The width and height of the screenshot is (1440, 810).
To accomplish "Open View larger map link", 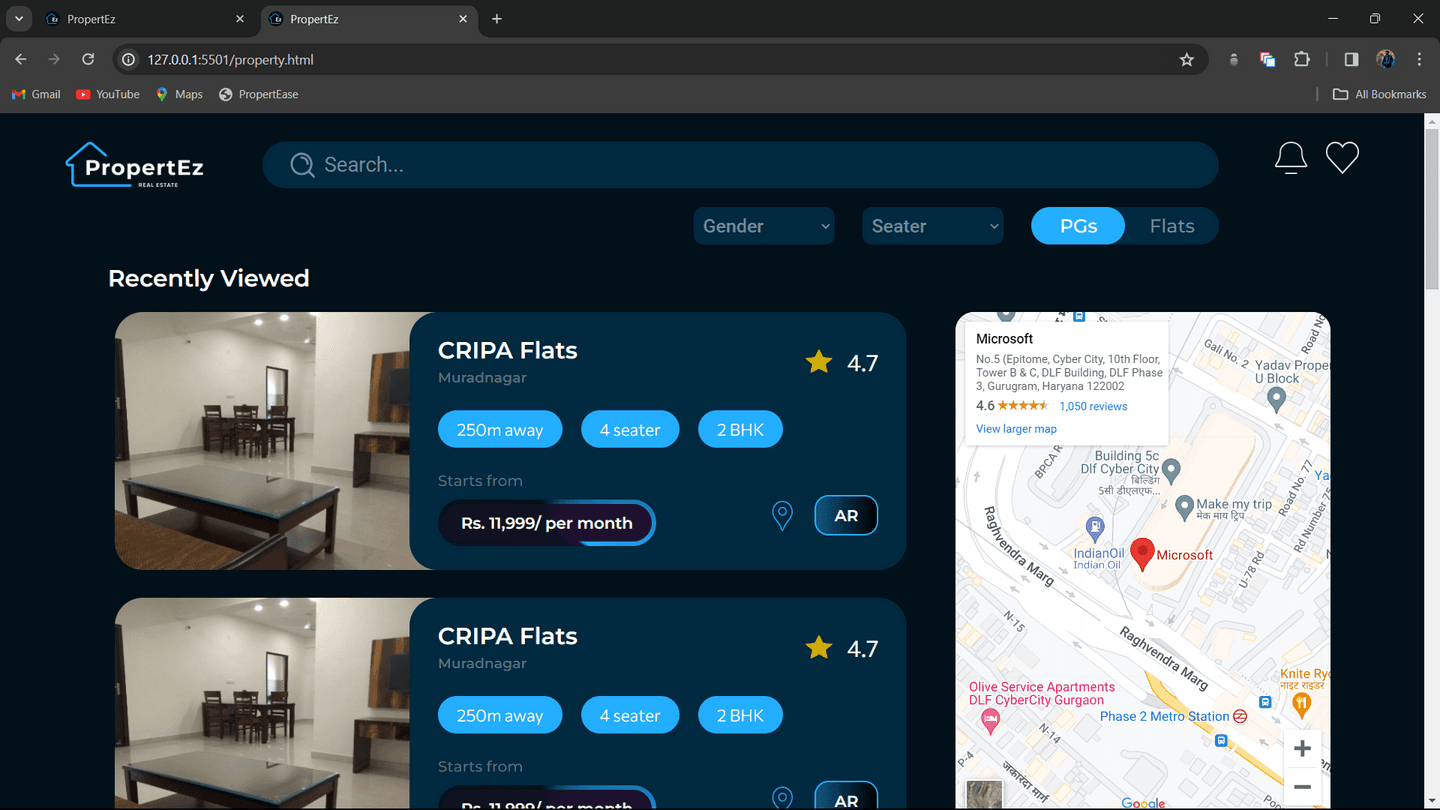I will click(1016, 429).
